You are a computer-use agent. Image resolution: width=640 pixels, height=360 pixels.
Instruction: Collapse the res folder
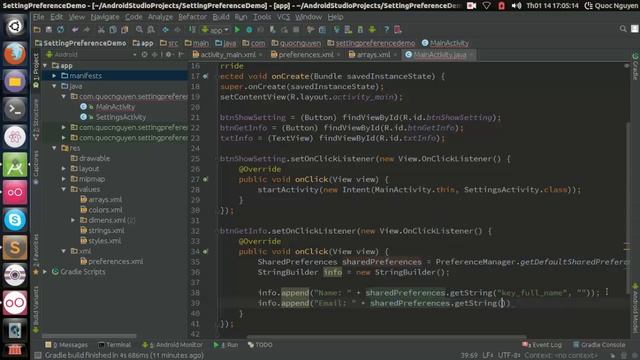click(x=54, y=148)
